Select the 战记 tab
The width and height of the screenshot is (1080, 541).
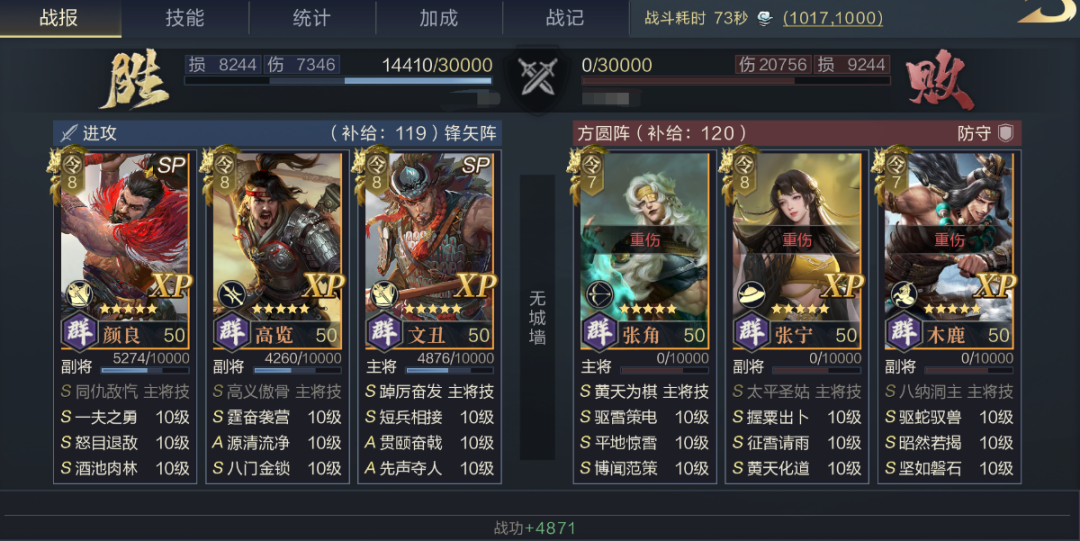point(565,18)
